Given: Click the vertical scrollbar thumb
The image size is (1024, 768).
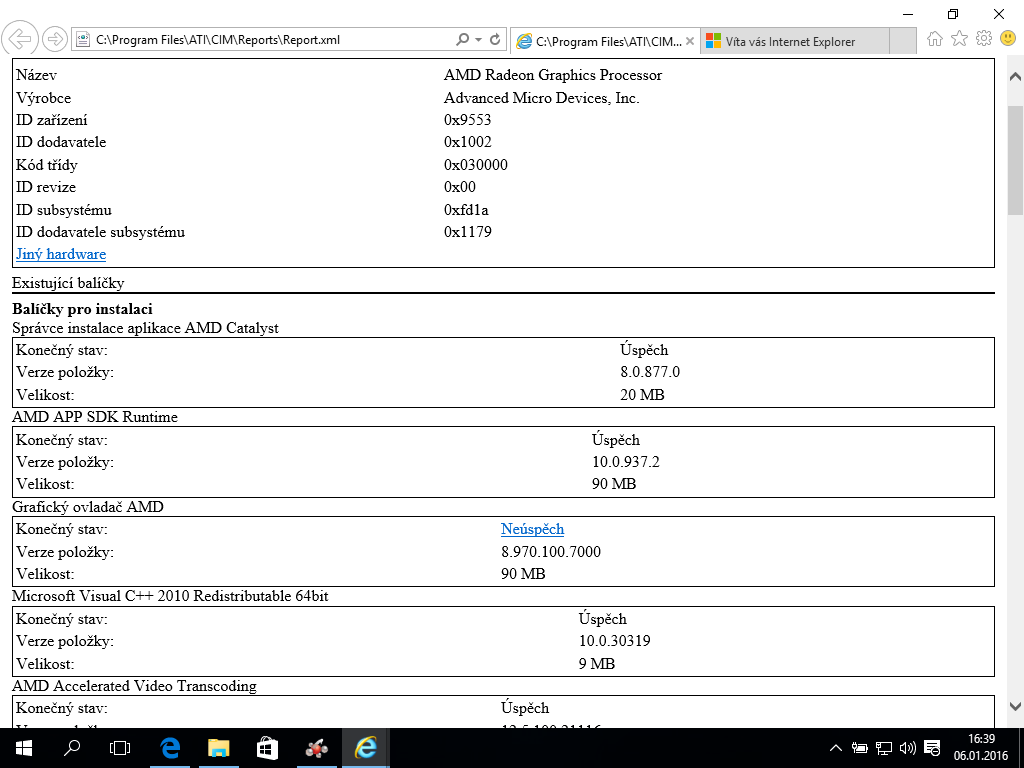Looking at the screenshot, I should [x=1016, y=160].
